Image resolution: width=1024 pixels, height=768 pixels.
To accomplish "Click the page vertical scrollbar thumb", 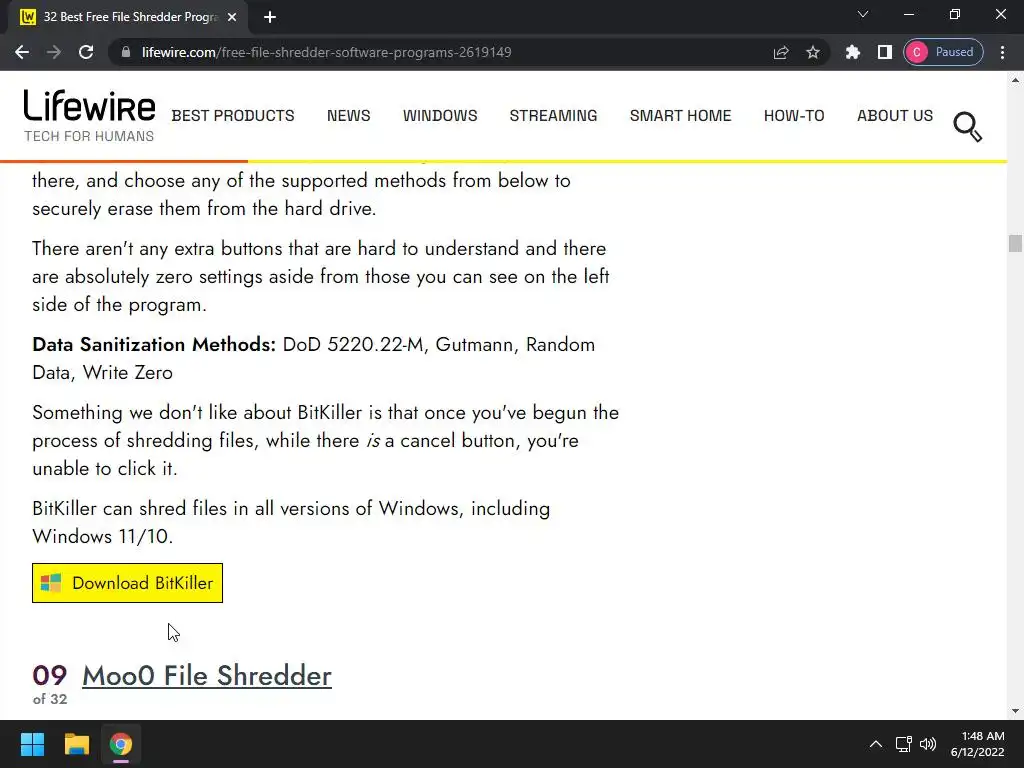I will 1015,244.
